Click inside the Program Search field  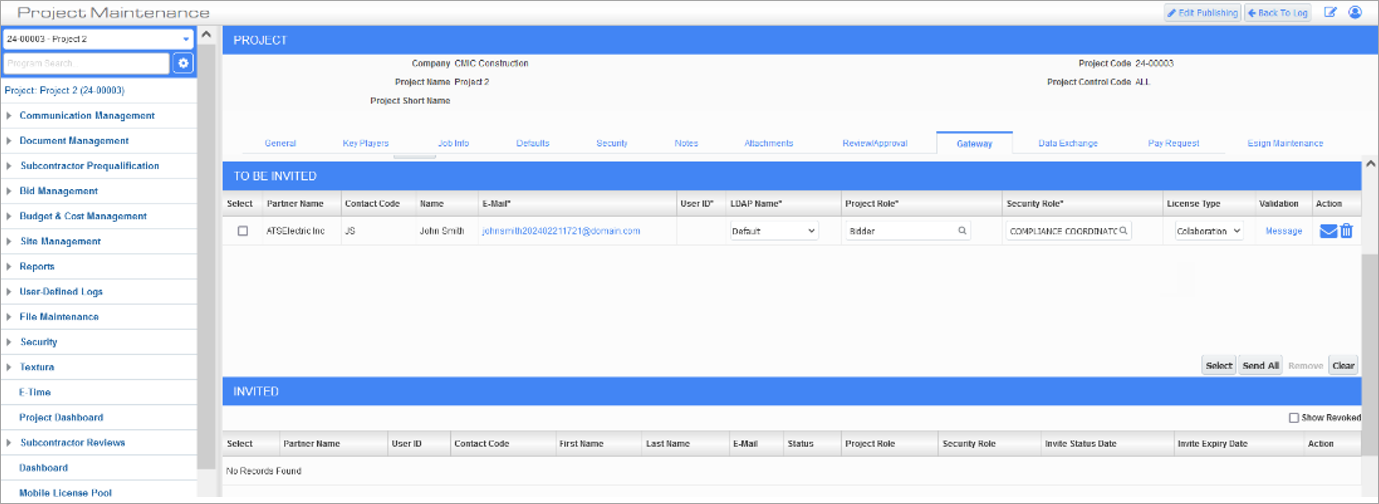(86, 63)
